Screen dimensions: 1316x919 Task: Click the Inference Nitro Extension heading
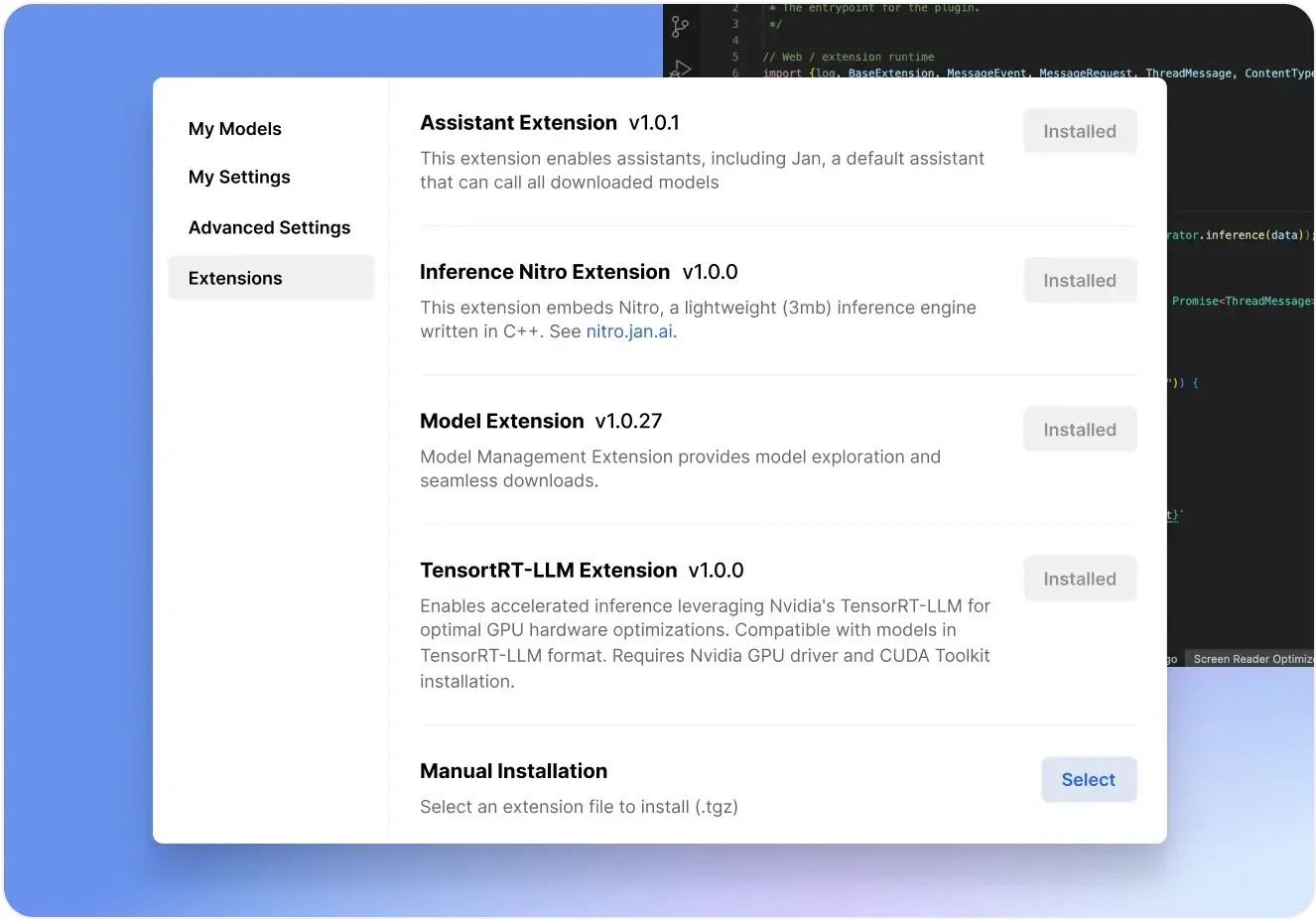point(545,272)
